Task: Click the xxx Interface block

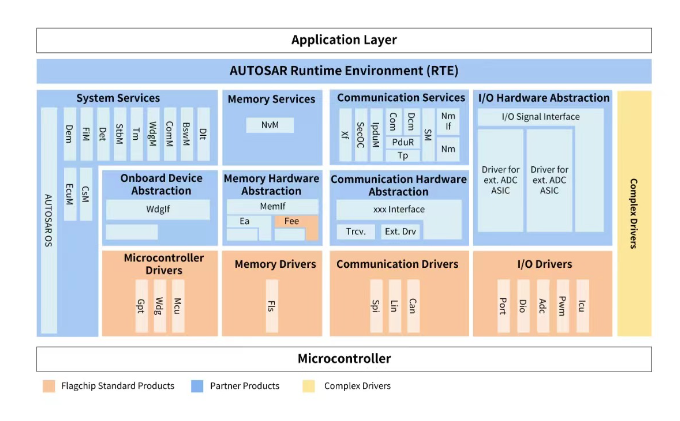Action: [x=399, y=210]
